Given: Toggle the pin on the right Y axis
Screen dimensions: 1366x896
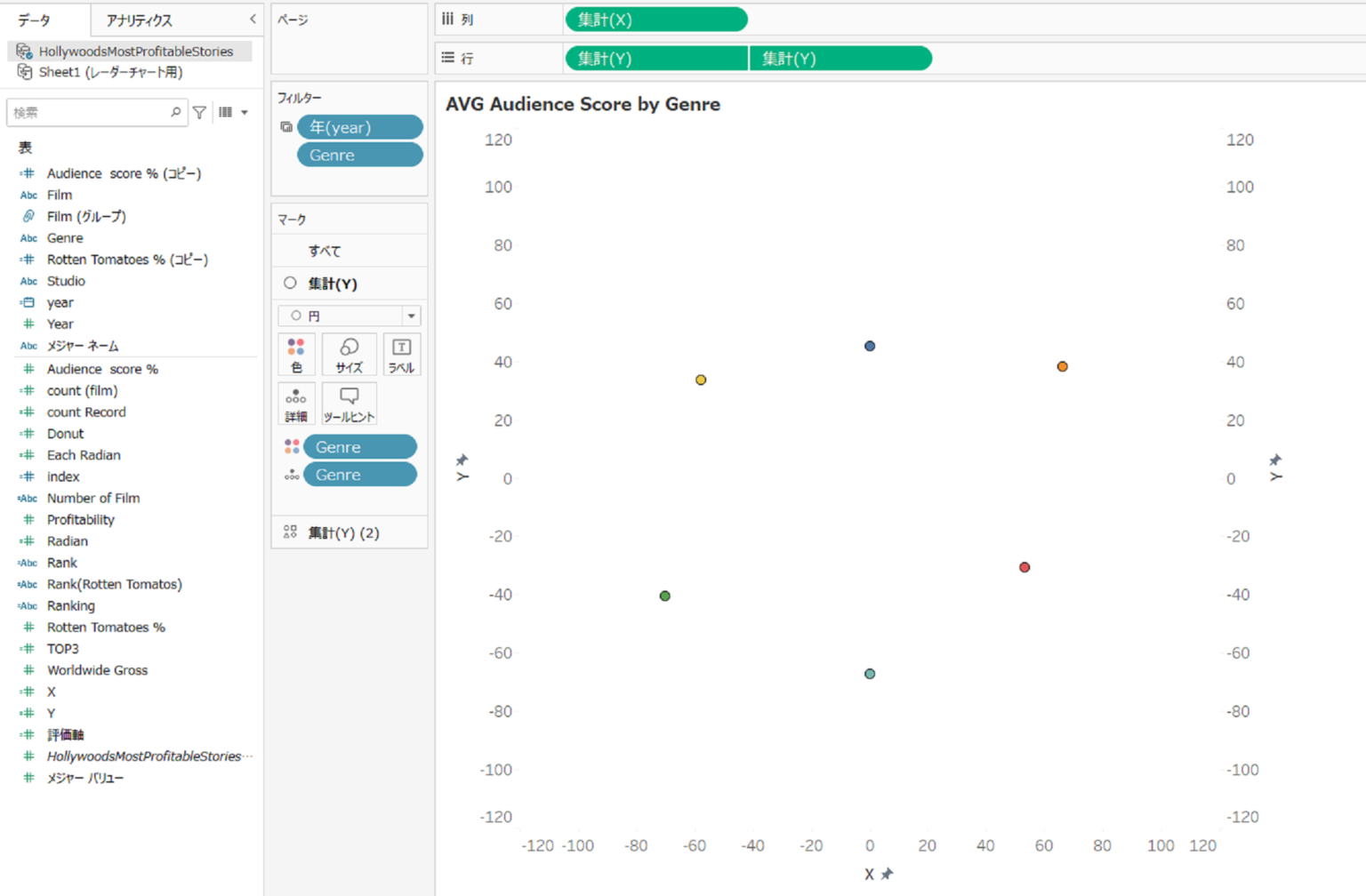Looking at the screenshot, I should pyautogui.click(x=1275, y=460).
